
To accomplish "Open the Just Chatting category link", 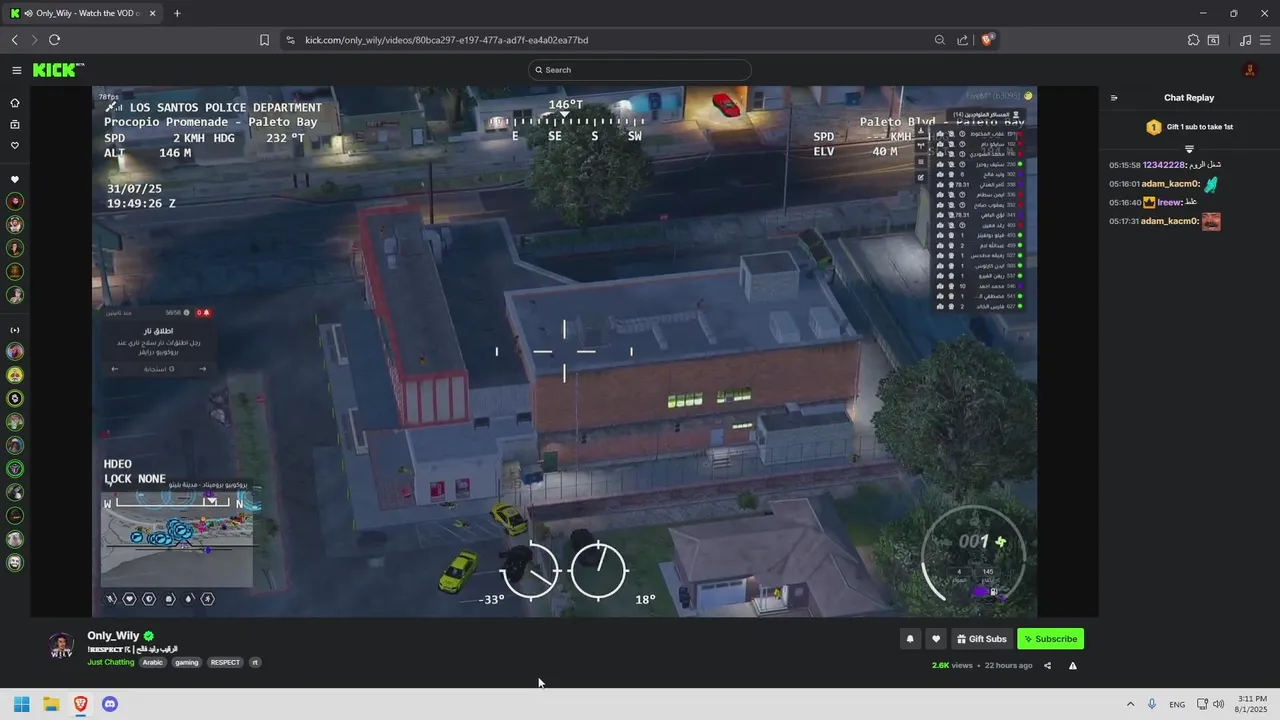I will pos(111,662).
